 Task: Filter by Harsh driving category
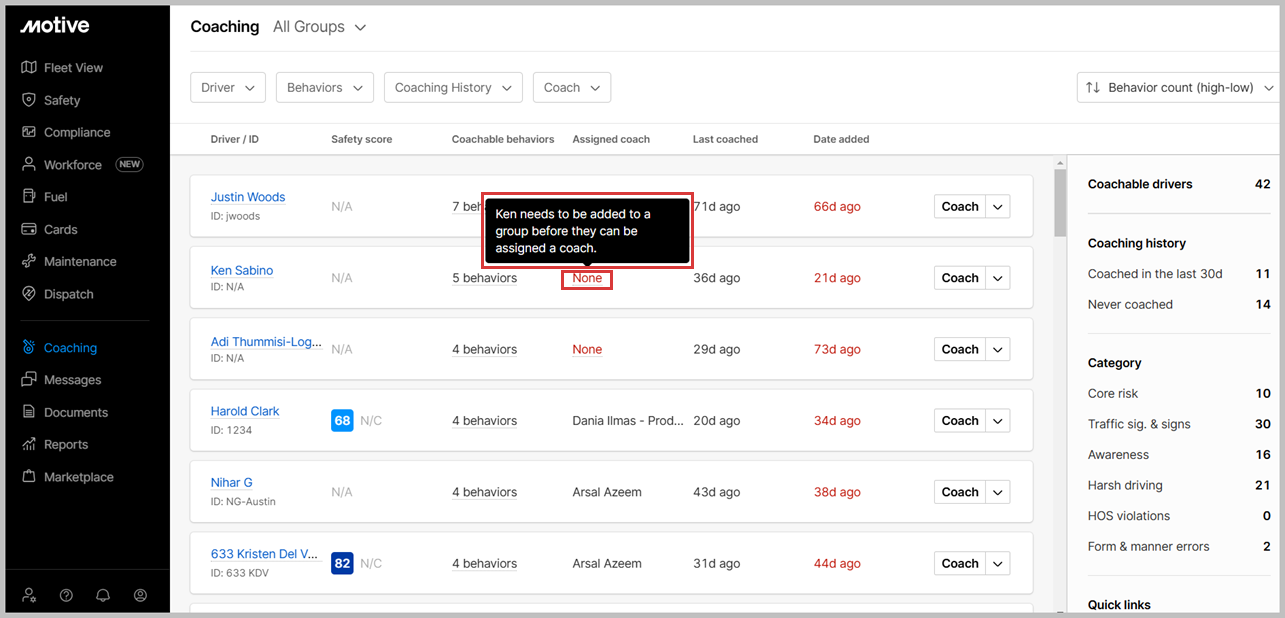tap(1179, 485)
